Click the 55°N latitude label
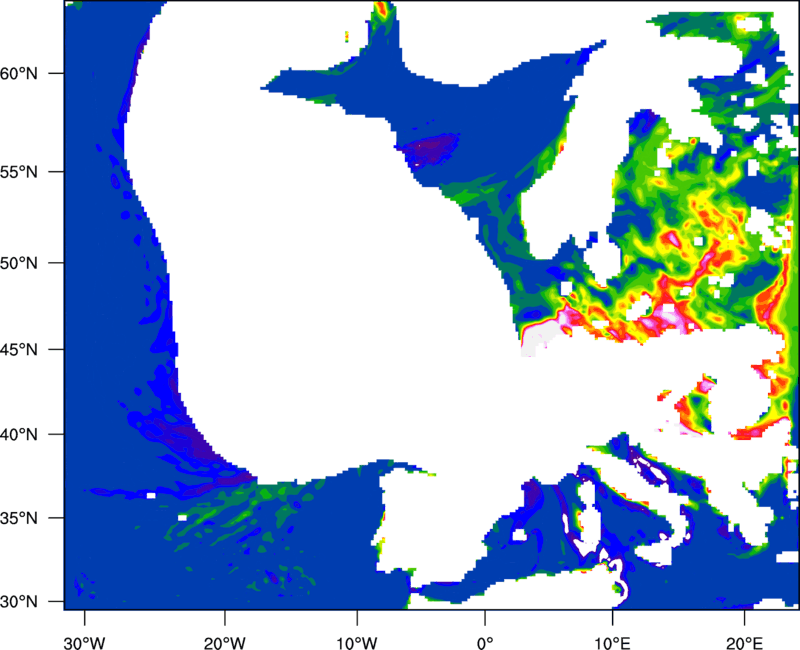800x650 pixels. pyautogui.click(x=19, y=172)
